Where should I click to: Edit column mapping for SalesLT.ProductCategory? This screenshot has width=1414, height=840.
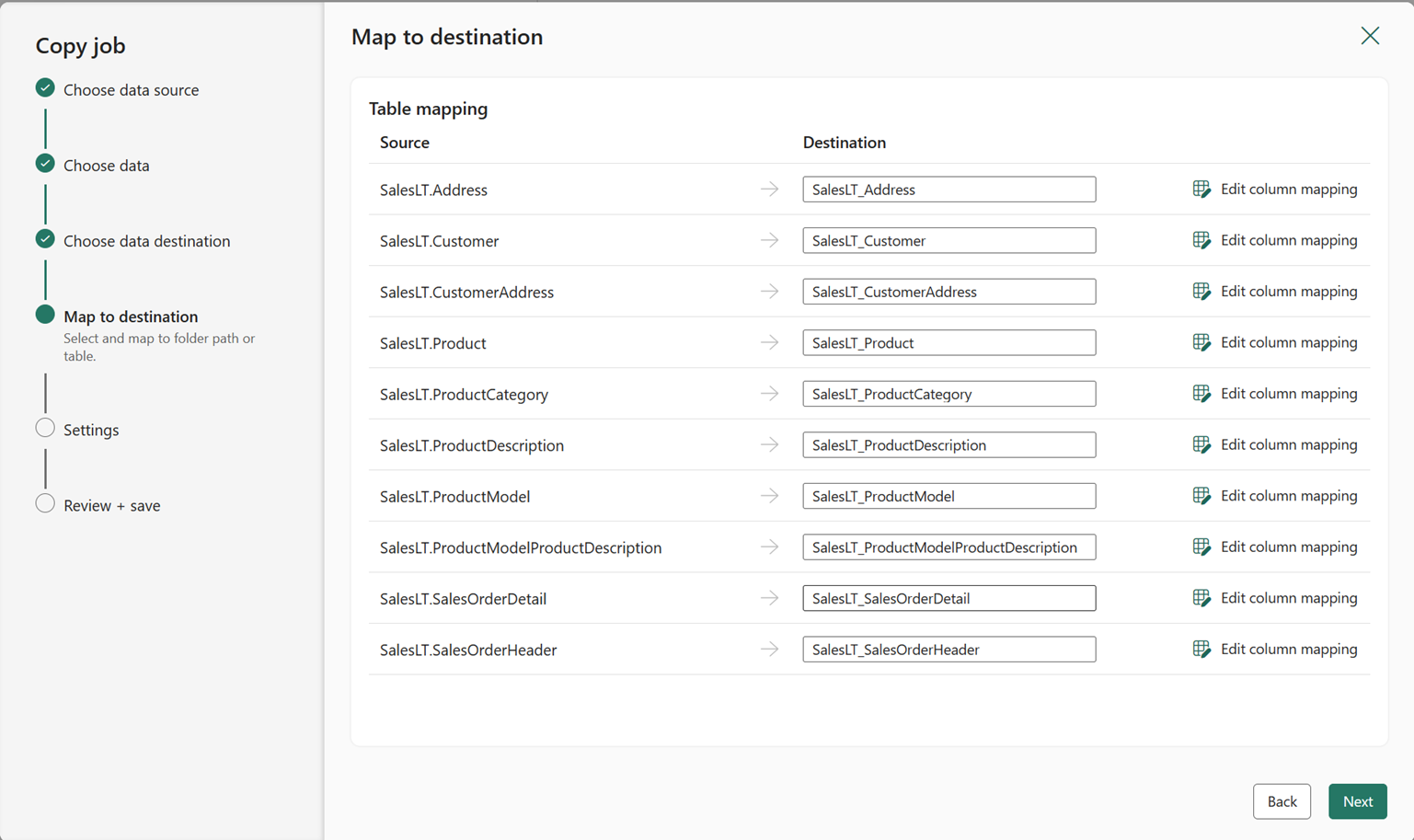coord(1275,394)
